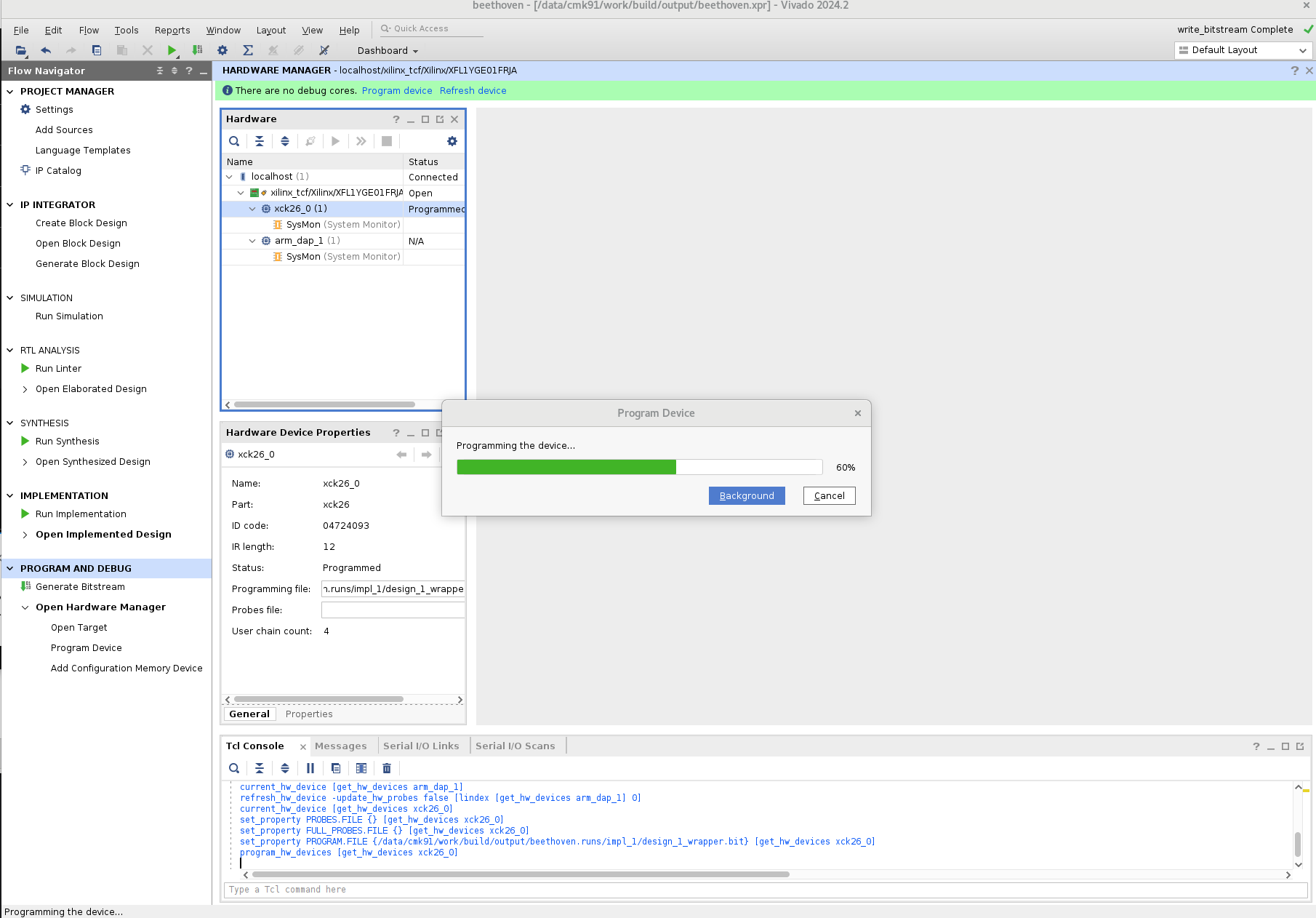This screenshot has height=918, width=1316.
Task: Click the Program device link
Action: click(397, 91)
